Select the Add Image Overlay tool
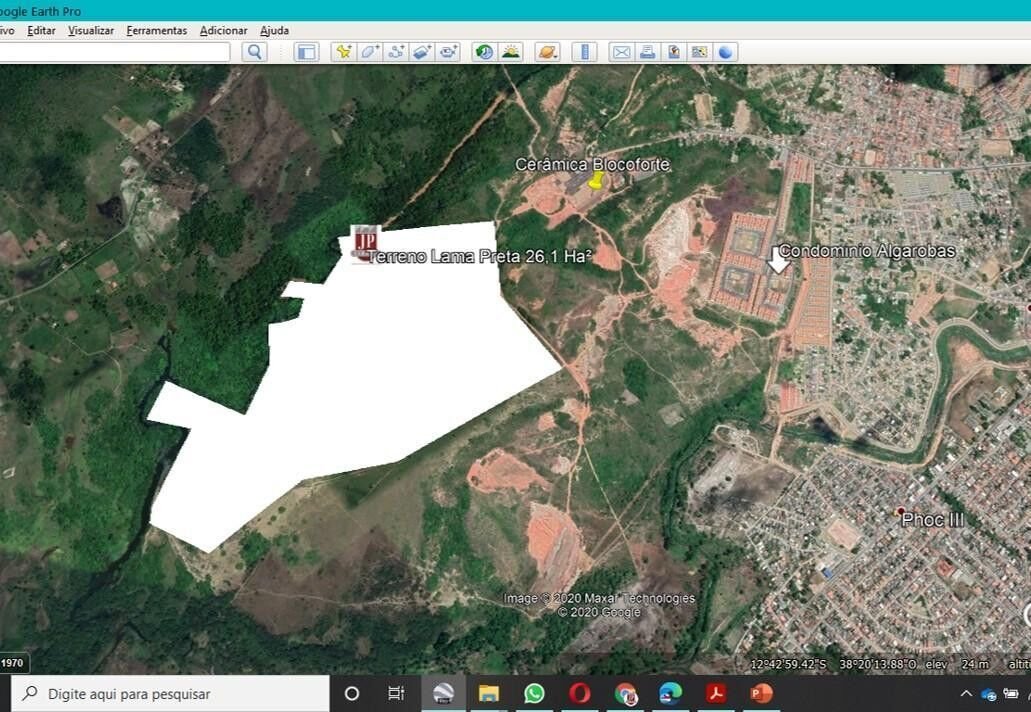Screen dimensions: 1031x712 (x=421, y=52)
